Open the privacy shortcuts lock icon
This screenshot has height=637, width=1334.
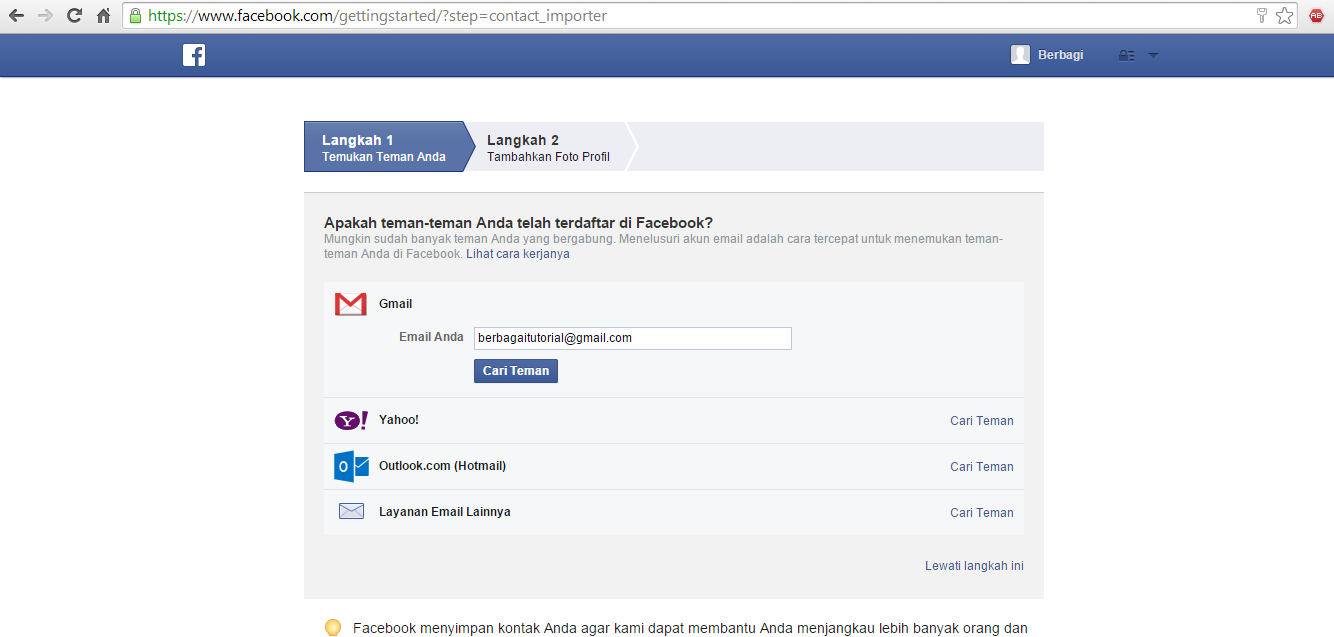1126,56
